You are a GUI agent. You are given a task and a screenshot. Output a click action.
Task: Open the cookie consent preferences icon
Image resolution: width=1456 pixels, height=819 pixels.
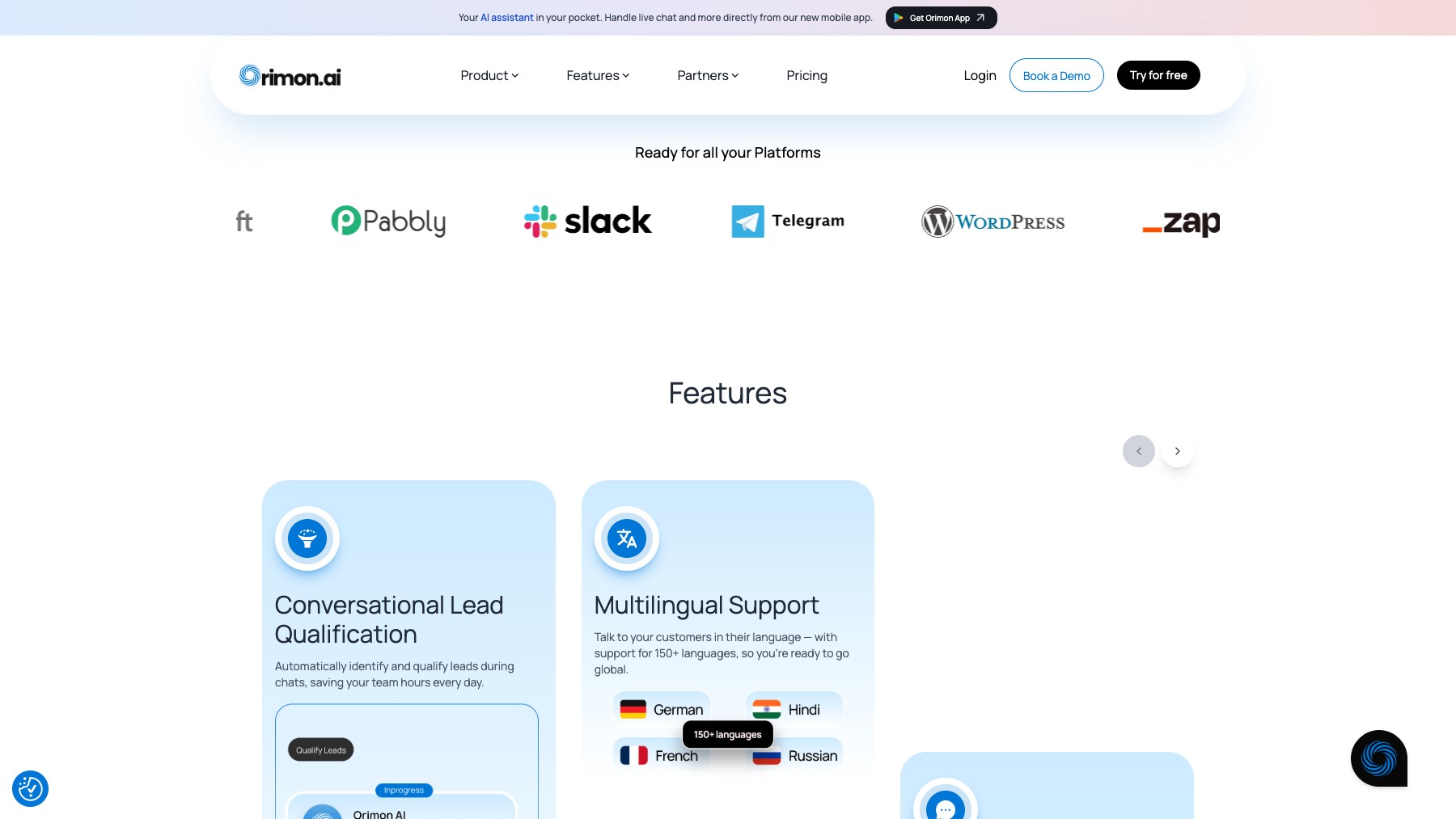(30, 788)
